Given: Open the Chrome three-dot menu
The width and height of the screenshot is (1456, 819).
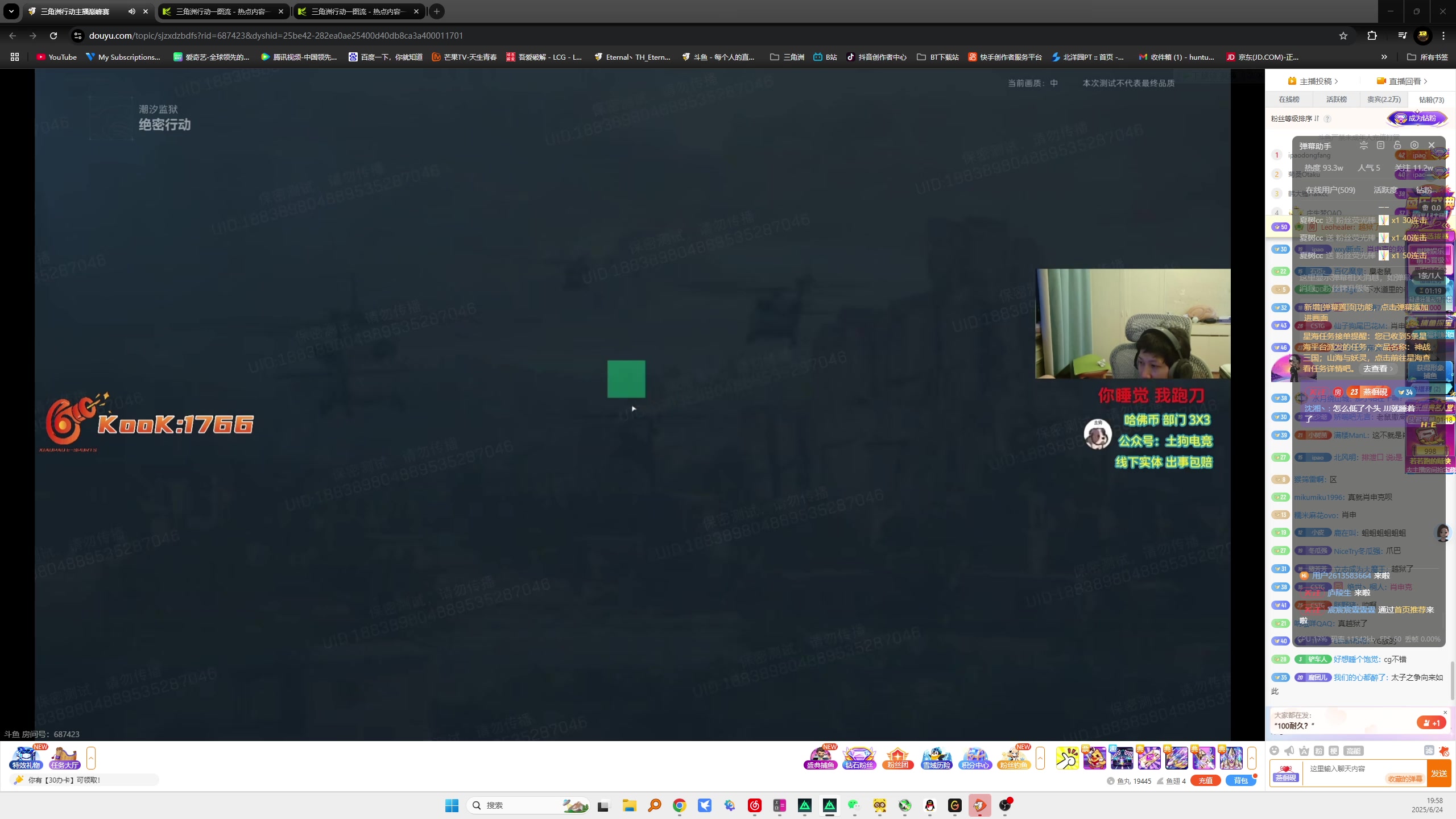Looking at the screenshot, I should click(1443, 36).
